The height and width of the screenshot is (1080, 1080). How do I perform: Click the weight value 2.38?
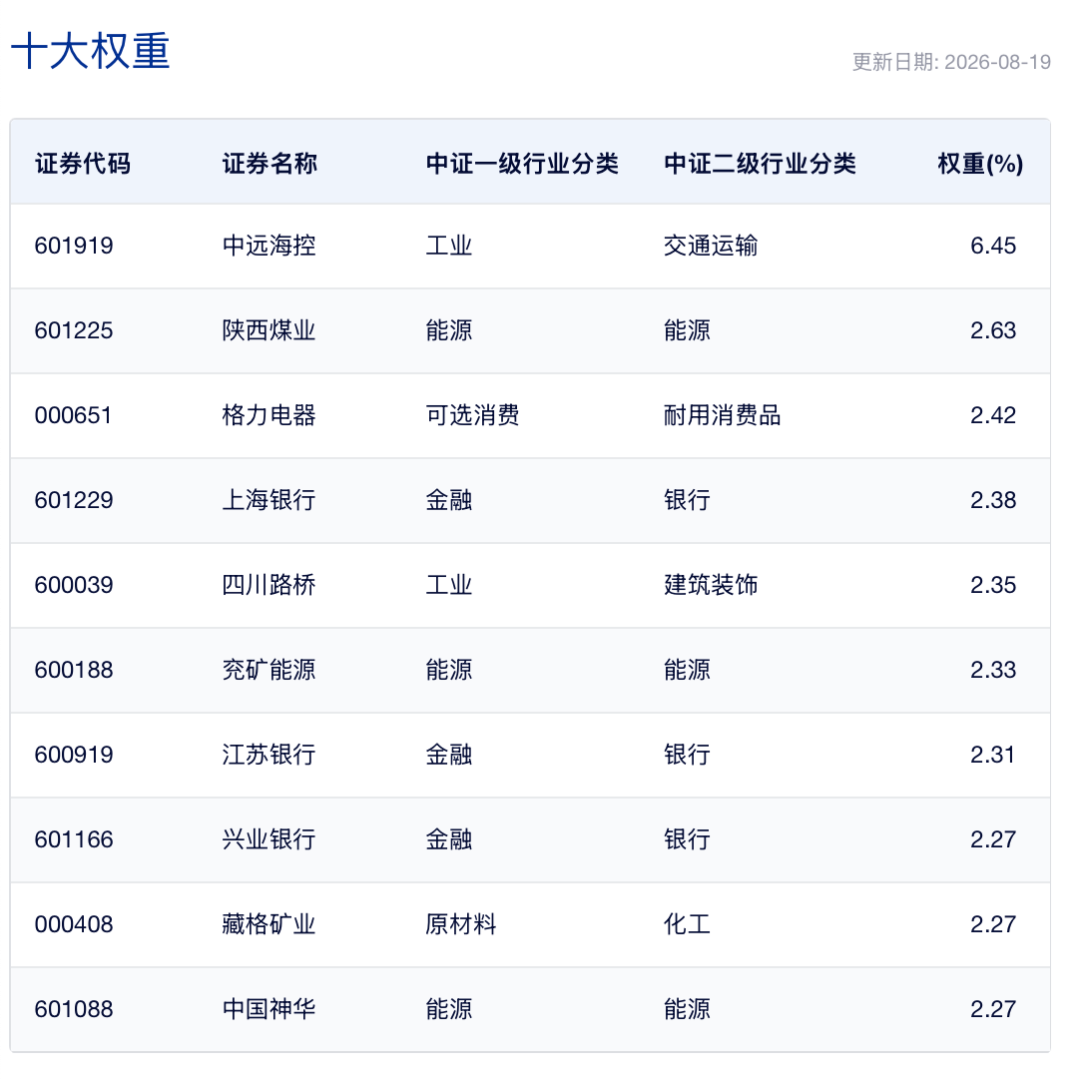pos(993,500)
